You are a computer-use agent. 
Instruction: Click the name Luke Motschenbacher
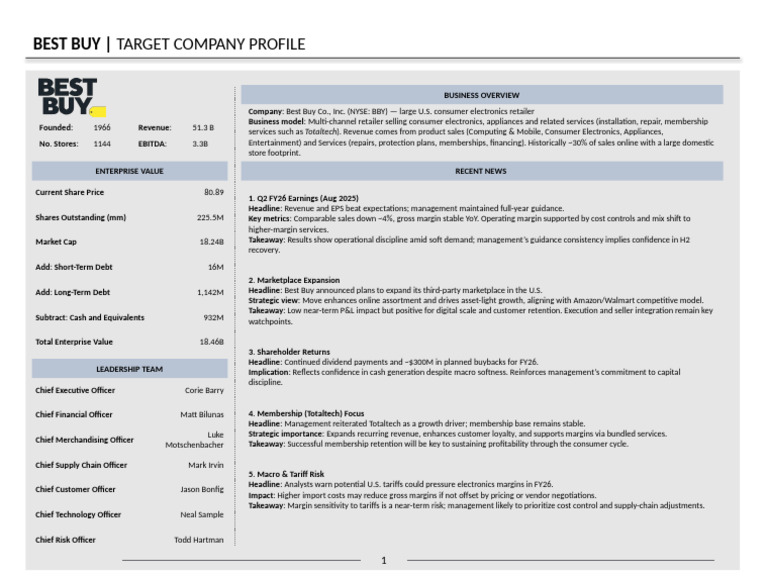pos(194,440)
